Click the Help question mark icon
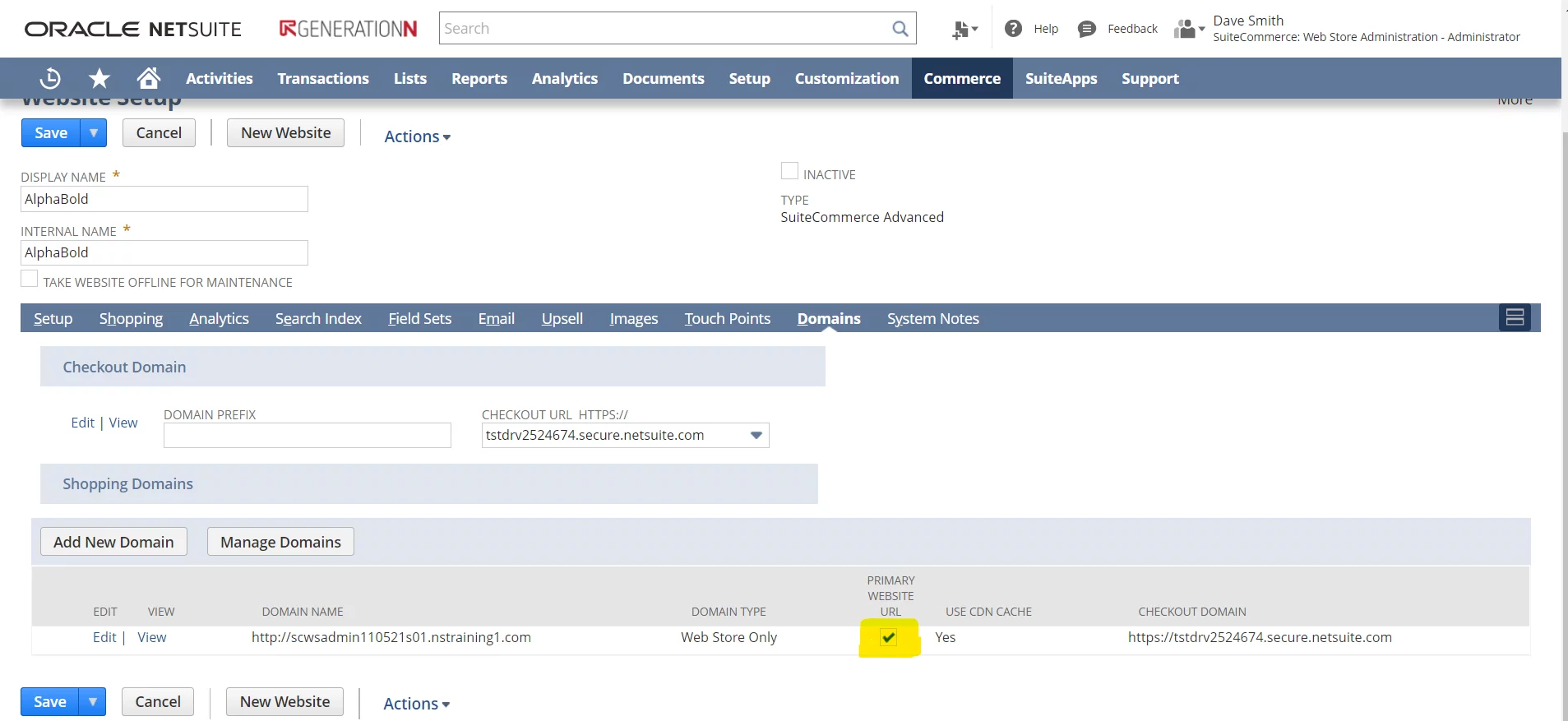This screenshot has width=1568, height=721. point(1013,29)
